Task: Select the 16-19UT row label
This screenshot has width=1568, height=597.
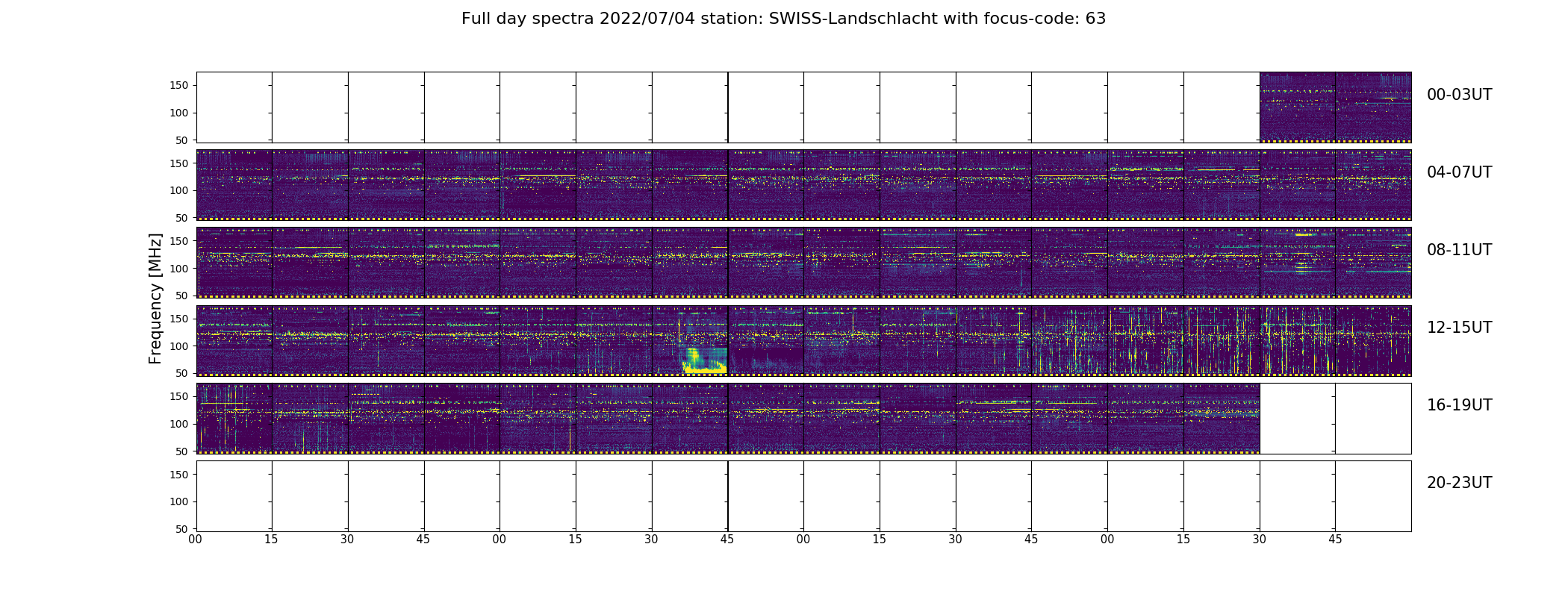Action: 1459,405
